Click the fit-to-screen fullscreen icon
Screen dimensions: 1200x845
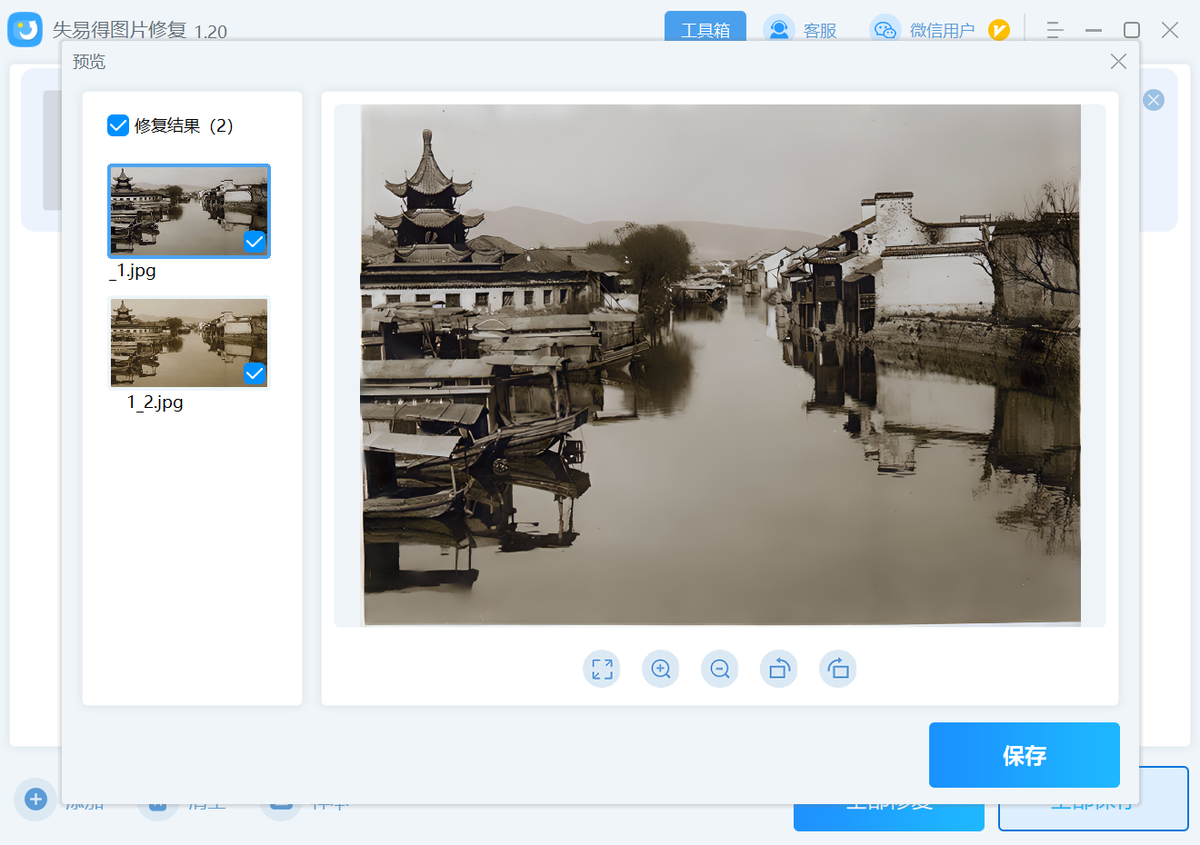pos(602,669)
